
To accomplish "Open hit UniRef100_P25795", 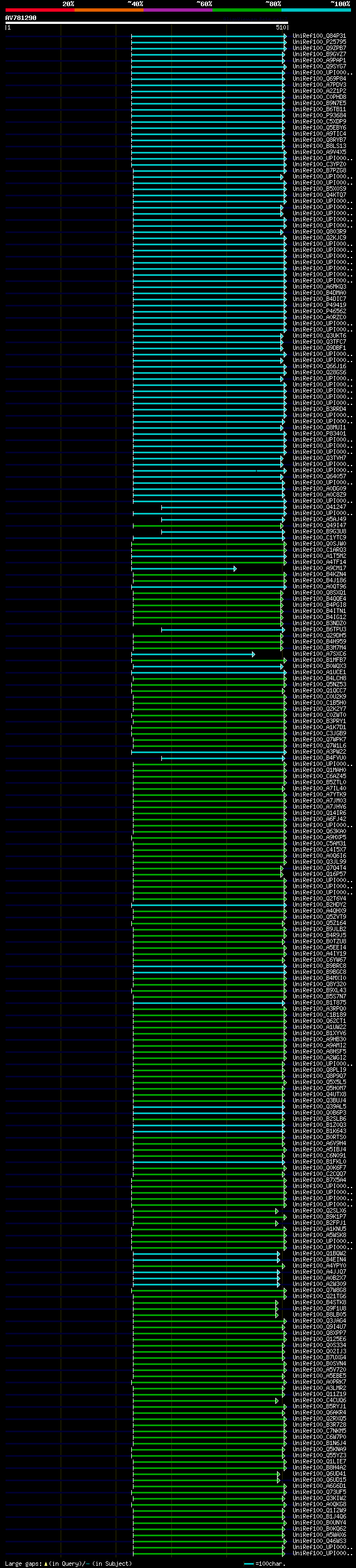I will click(x=319, y=42).
